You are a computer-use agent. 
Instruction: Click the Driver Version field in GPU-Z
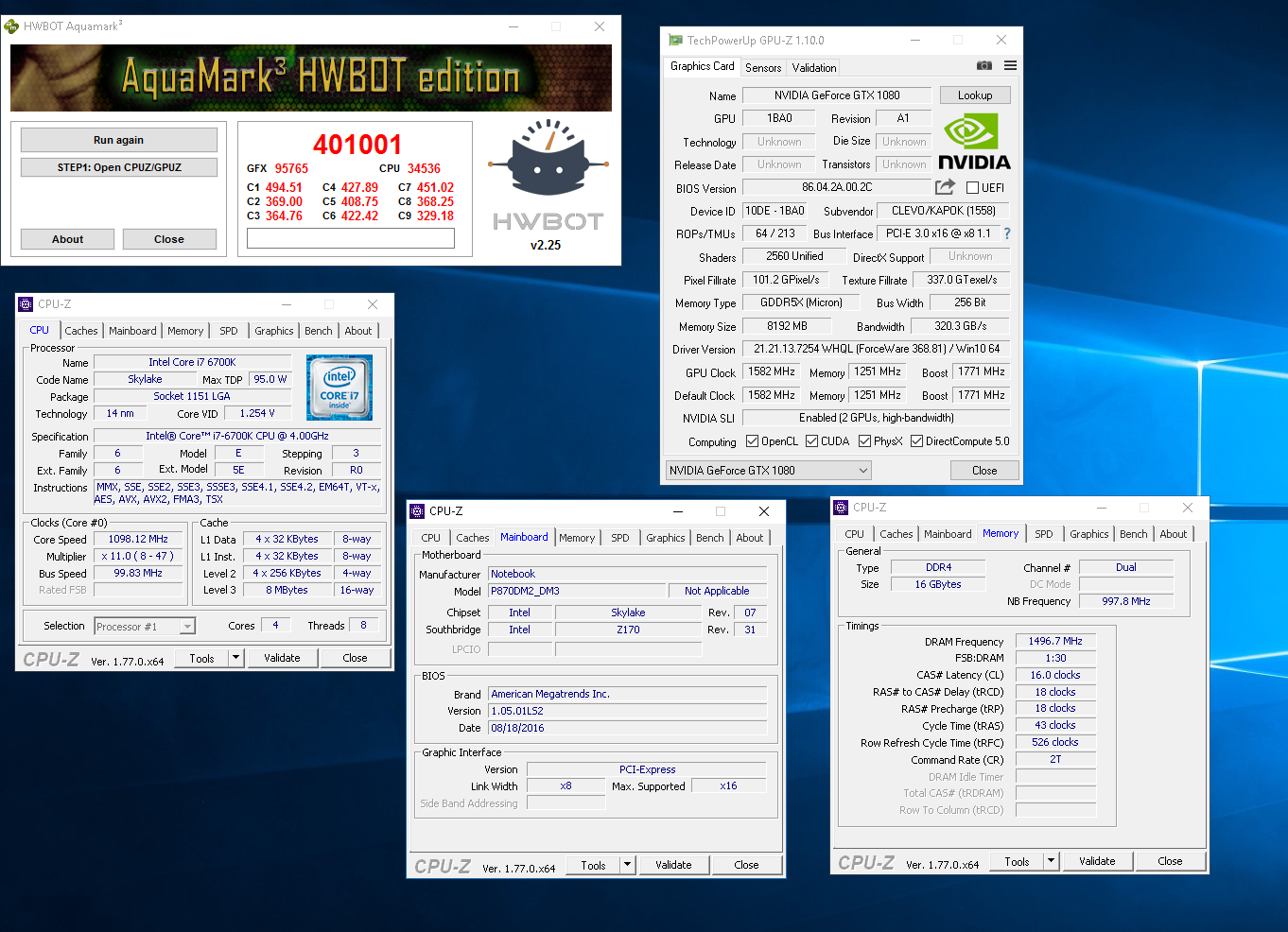(877, 349)
